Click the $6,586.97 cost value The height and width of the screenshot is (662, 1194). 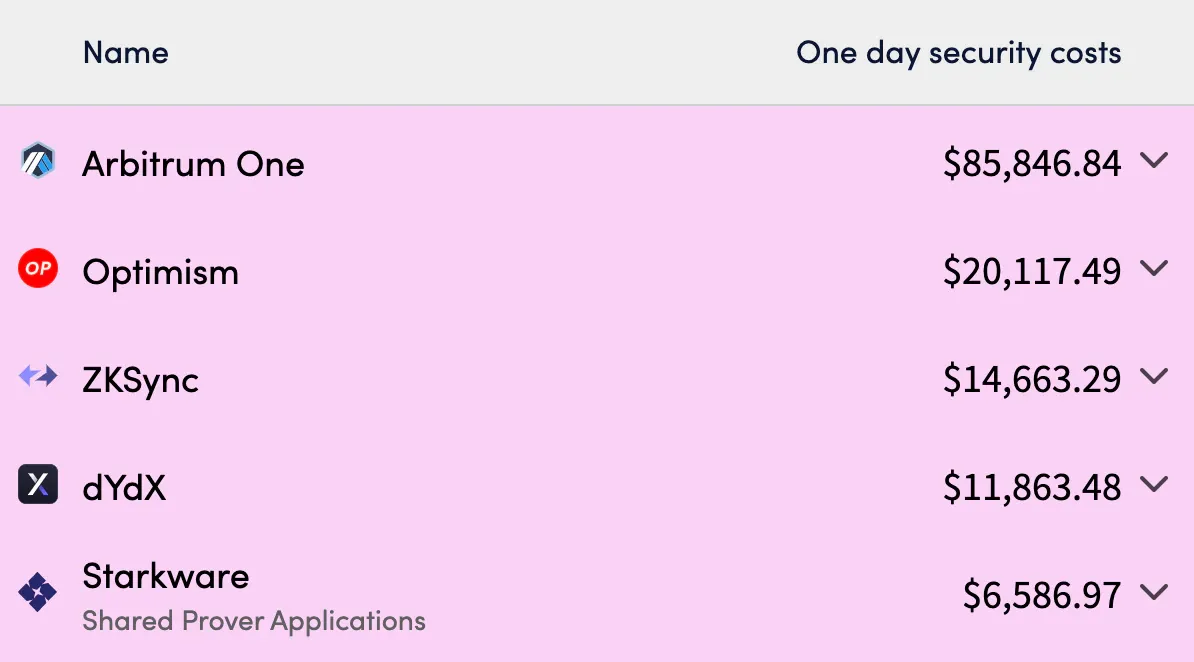tap(1042, 595)
